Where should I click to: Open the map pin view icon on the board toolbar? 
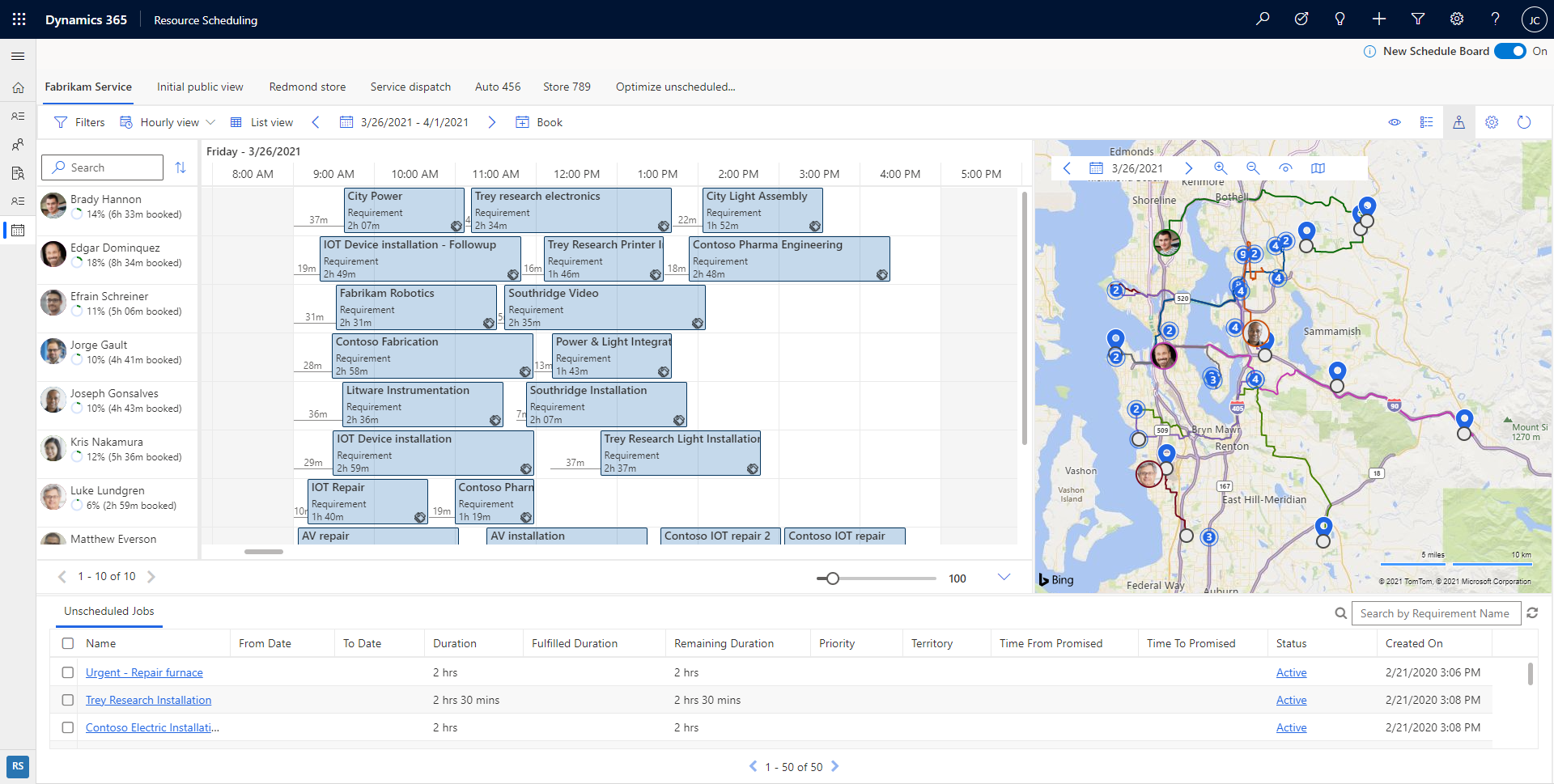(x=1459, y=122)
